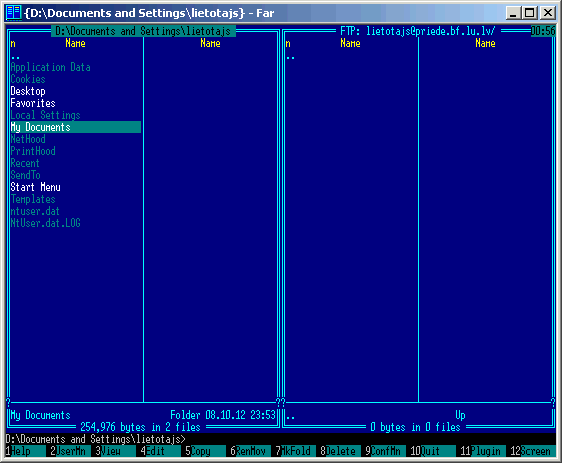The width and height of the screenshot is (562, 463).
Task: Click the 4 Edit function key
Action: (x=160, y=451)
